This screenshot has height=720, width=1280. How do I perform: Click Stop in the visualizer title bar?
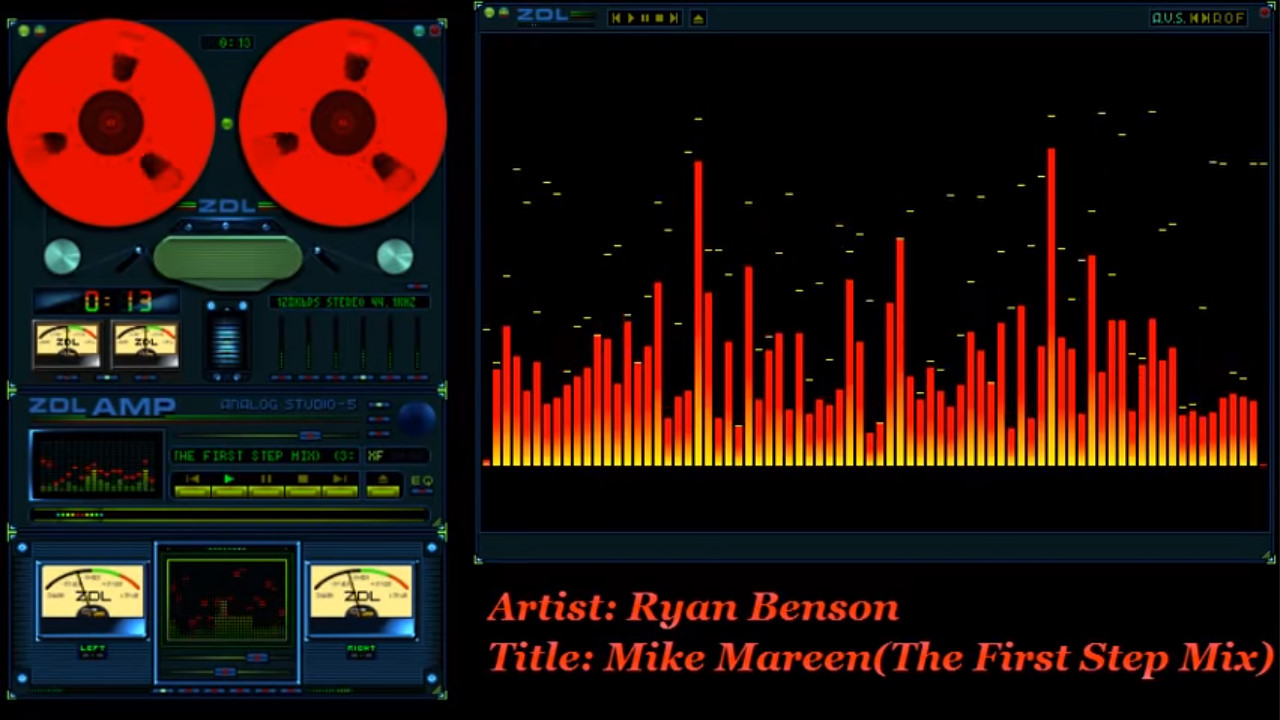658,18
